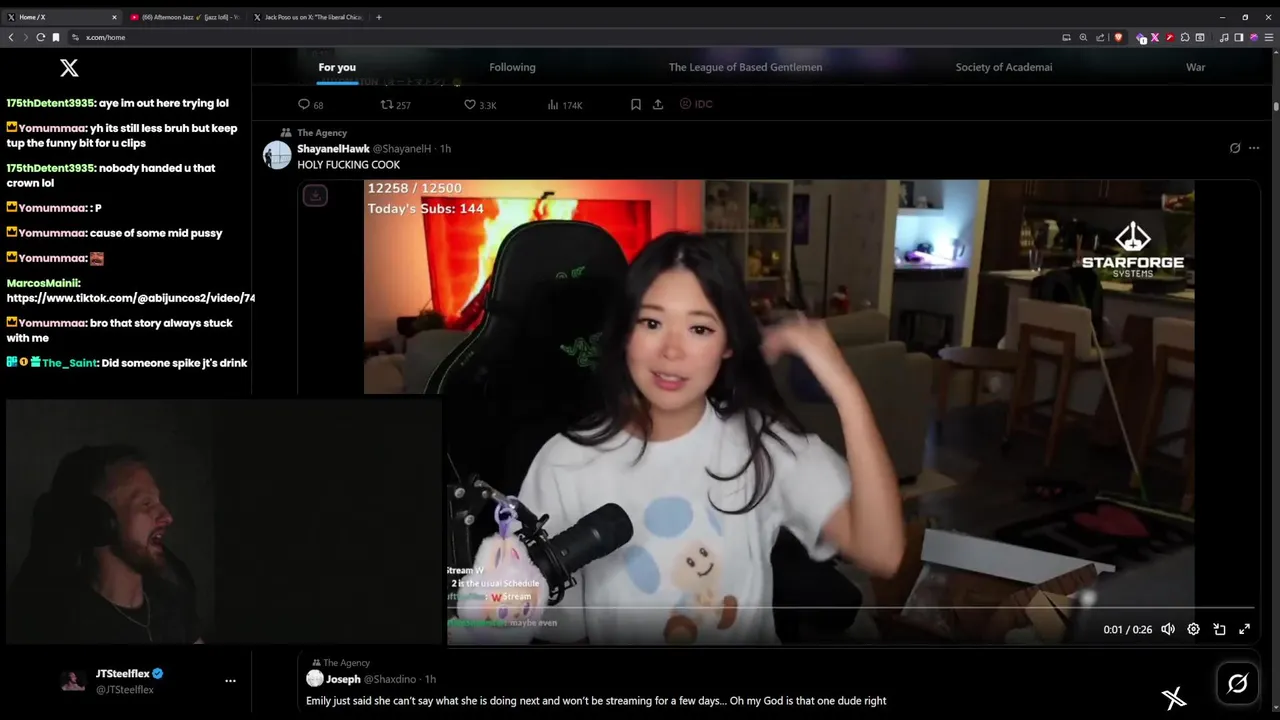Open the browser hamburger main menu

[x=1269, y=37]
